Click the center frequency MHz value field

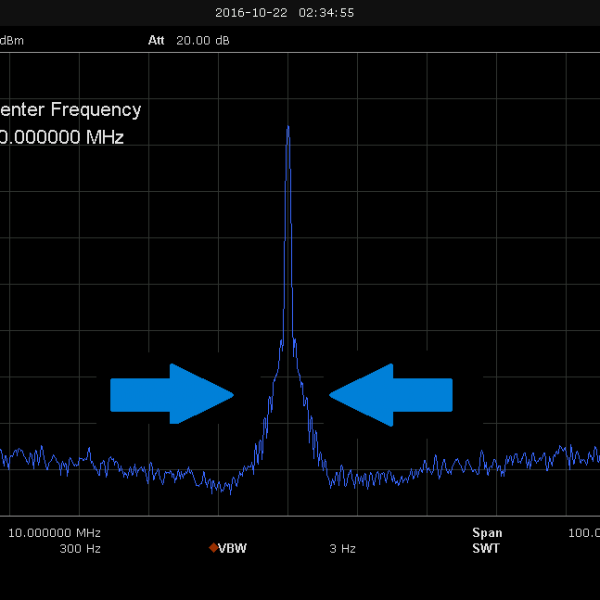[62, 138]
